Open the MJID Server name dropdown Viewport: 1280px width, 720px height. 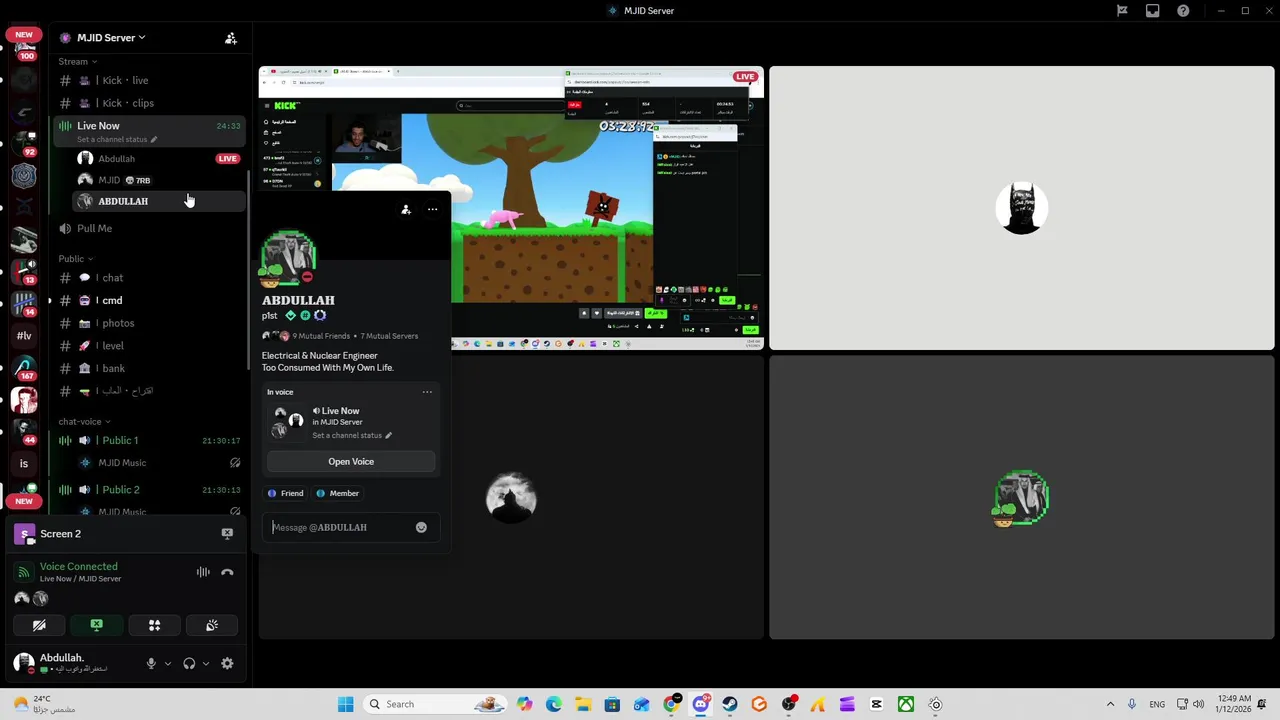[111, 38]
